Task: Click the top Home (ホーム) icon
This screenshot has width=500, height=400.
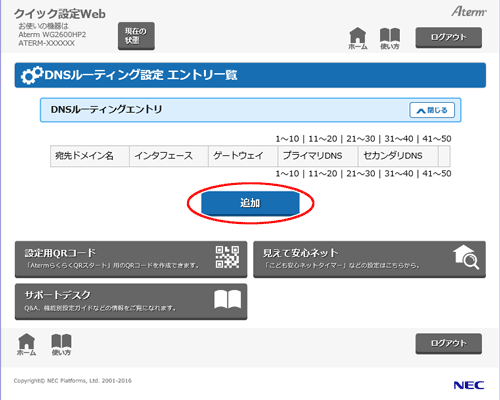Action: 358,38
